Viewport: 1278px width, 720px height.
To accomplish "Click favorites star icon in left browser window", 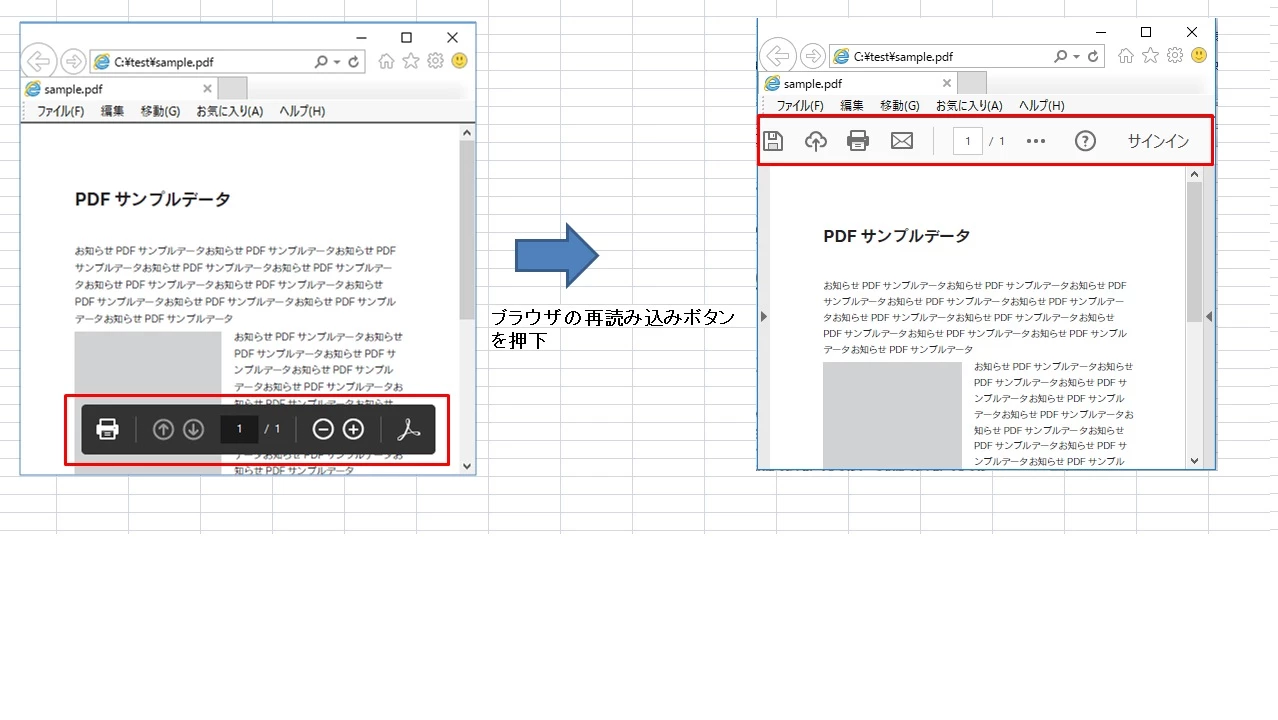I will tap(411, 61).
